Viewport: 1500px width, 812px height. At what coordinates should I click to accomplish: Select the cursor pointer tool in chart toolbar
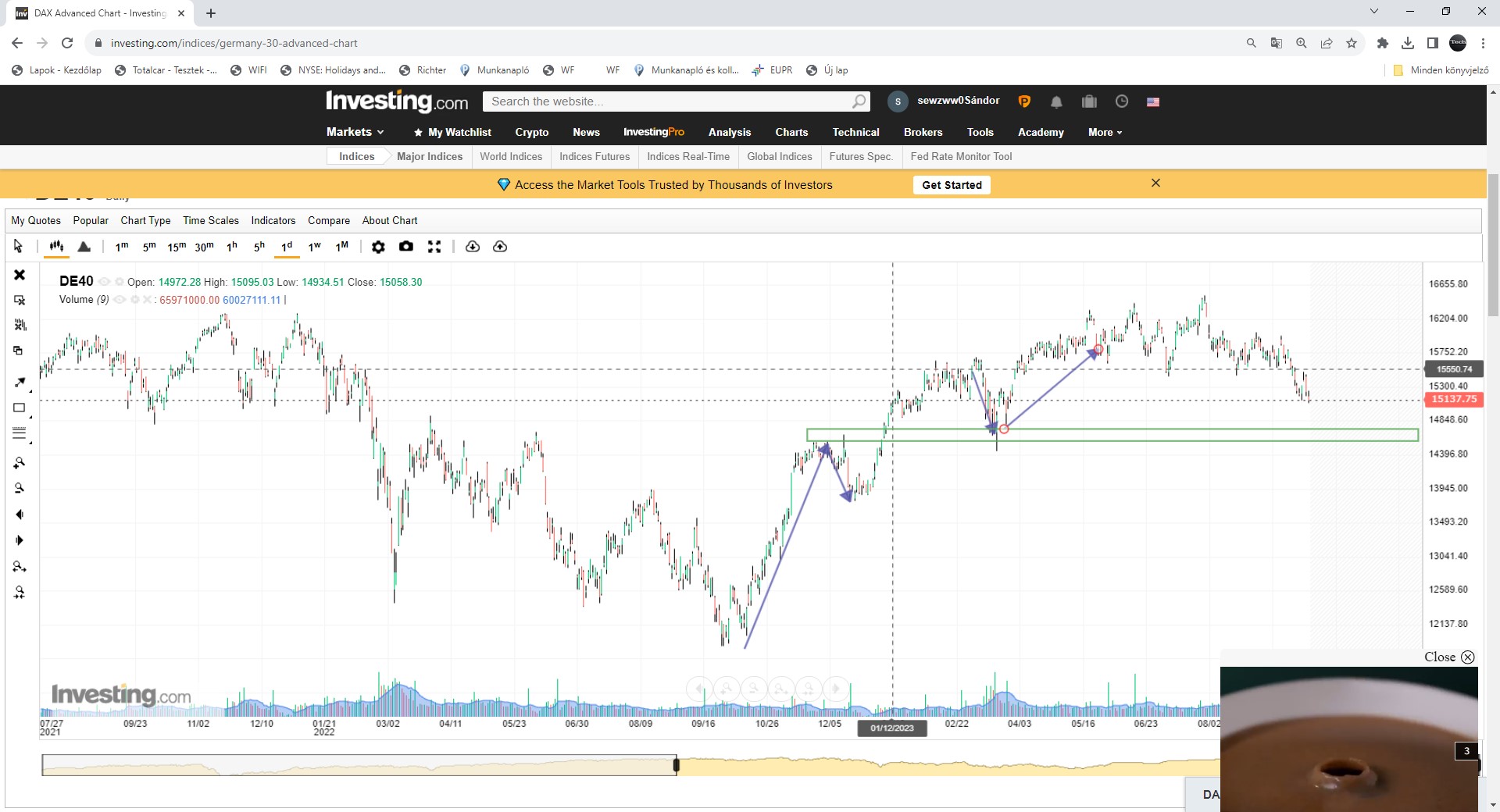(x=18, y=247)
